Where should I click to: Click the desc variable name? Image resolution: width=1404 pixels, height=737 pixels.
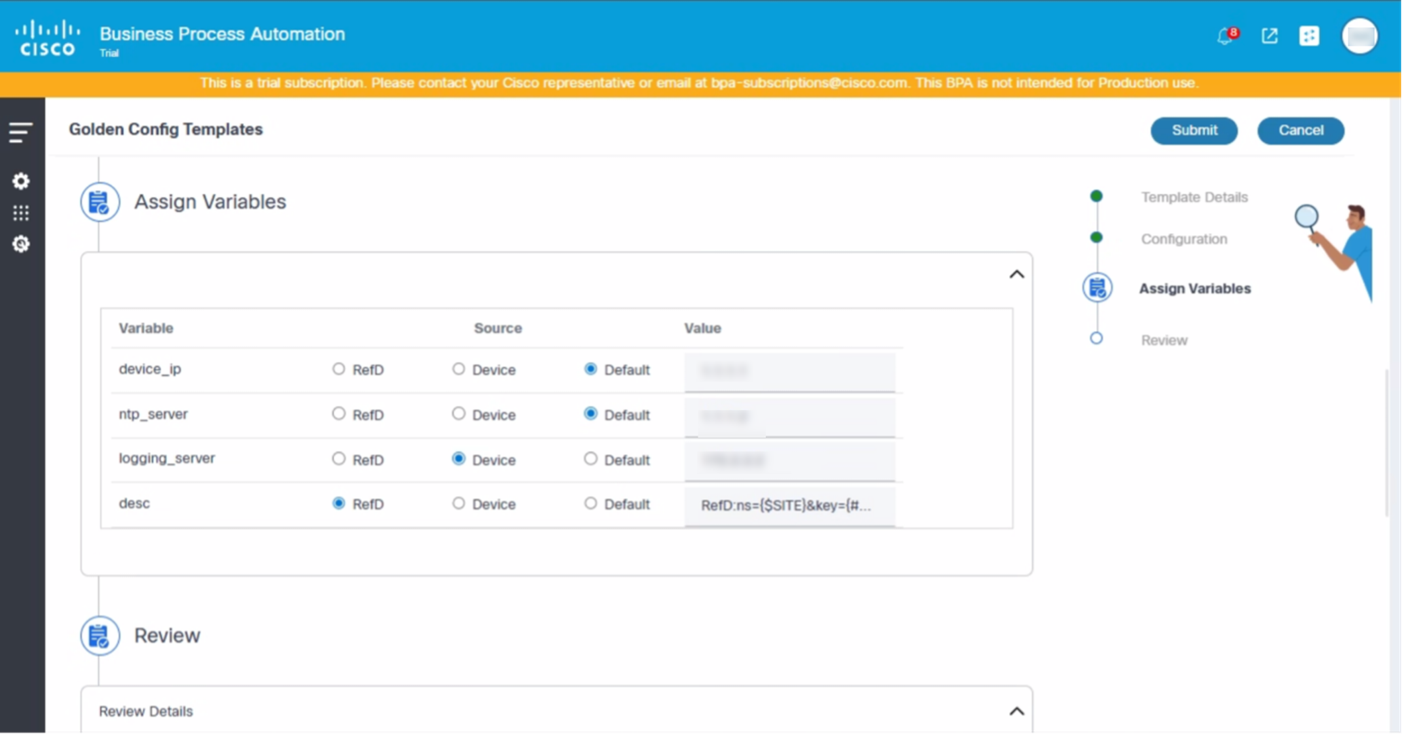pos(134,503)
